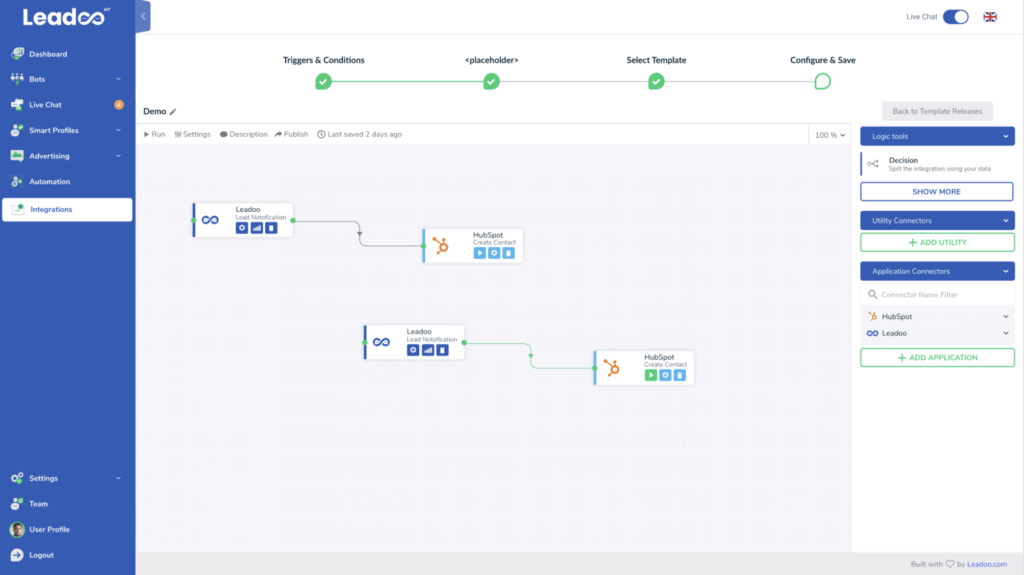Jump to Select Template step marker
The width and height of the screenshot is (1024, 575).
(656, 82)
